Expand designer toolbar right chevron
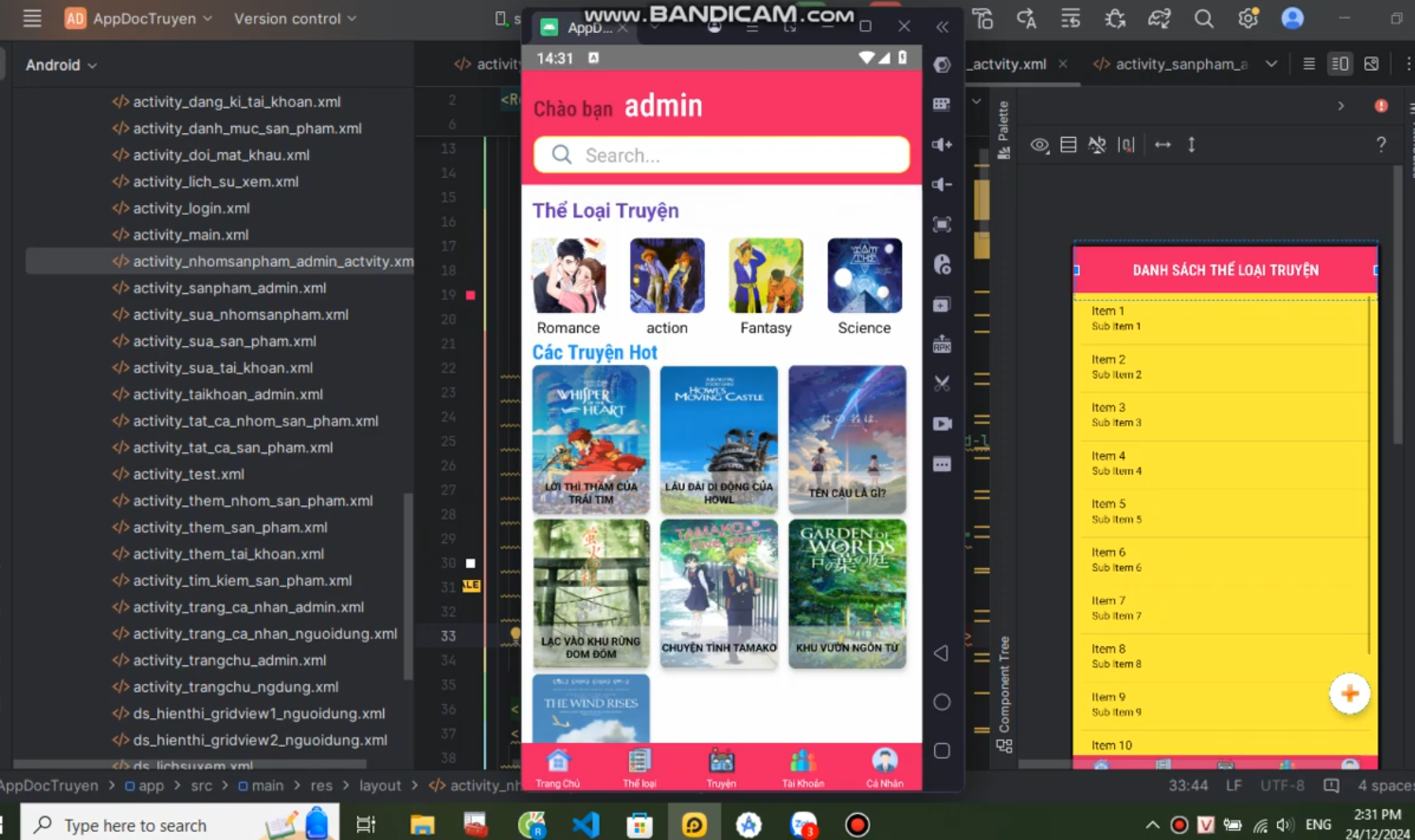This screenshot has height=840, width=1415. point(1341,106)
